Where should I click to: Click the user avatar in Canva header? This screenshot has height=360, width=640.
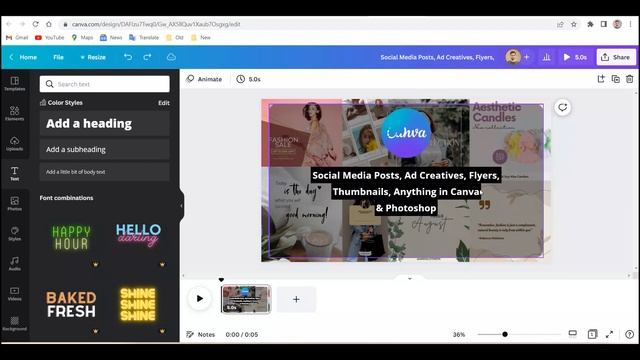(513, 57)
